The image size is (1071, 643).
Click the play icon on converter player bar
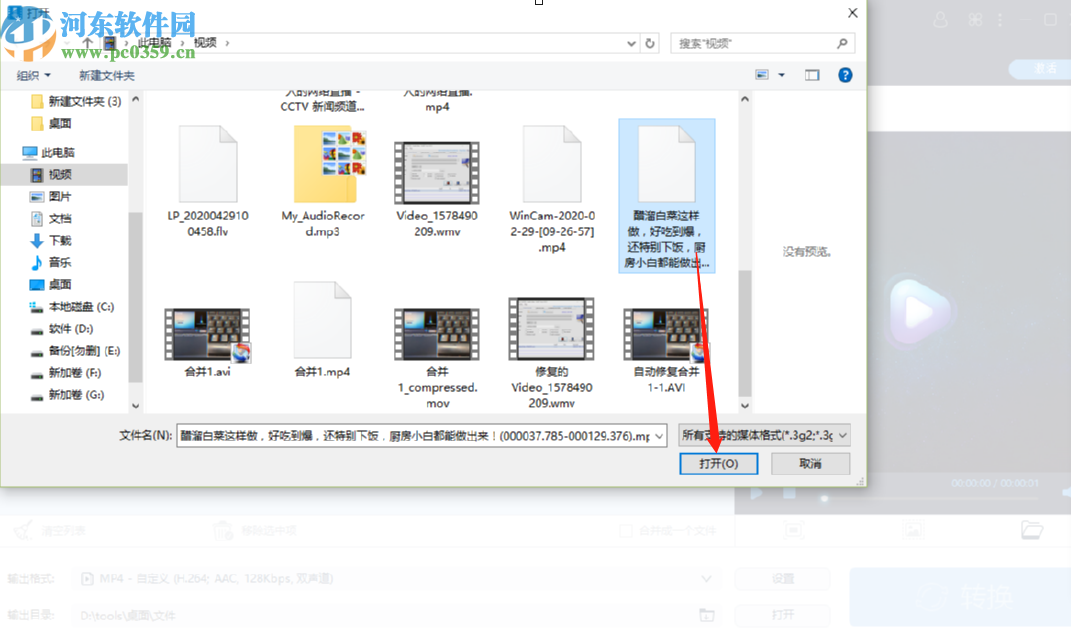(756, 493)
